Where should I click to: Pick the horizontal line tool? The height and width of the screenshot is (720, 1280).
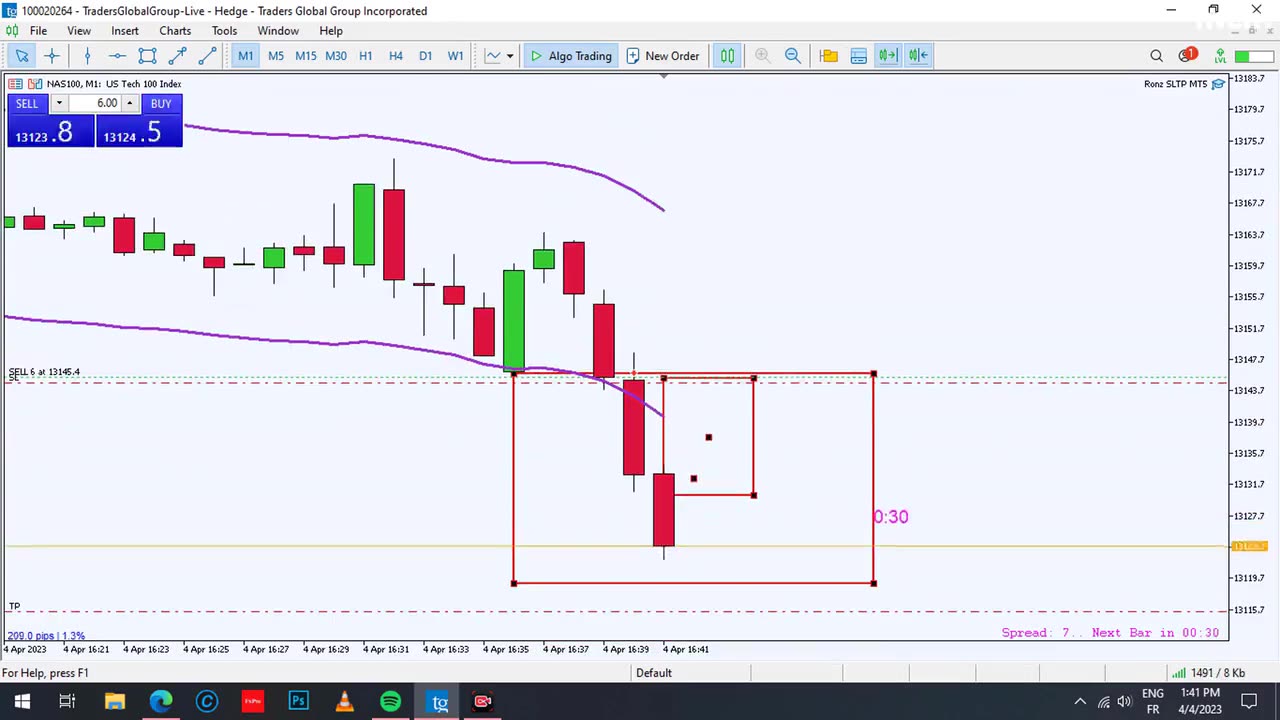pyautogui.click(x=117, y=56)
